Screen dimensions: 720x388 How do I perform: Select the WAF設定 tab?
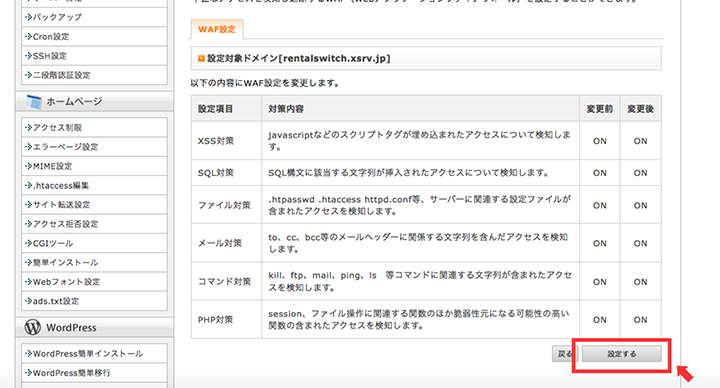pyautogui.click(x=217, y=29)
